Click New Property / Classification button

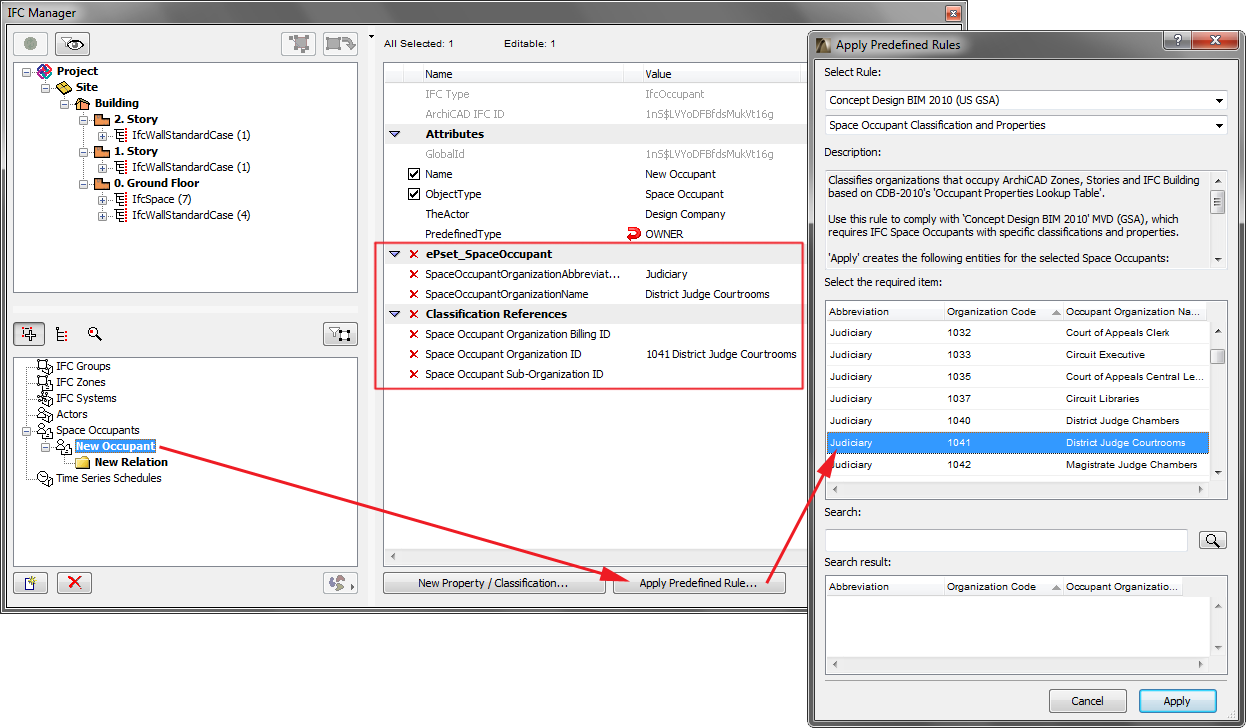coord(493,583)
